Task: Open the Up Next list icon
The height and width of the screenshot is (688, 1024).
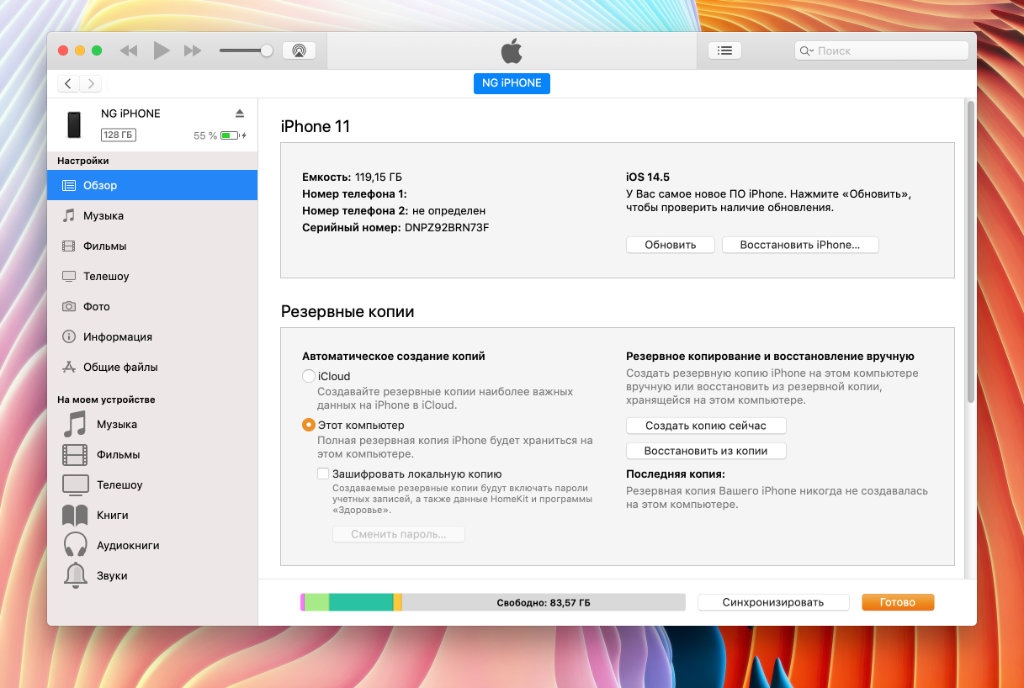Action: click(724, 51)
